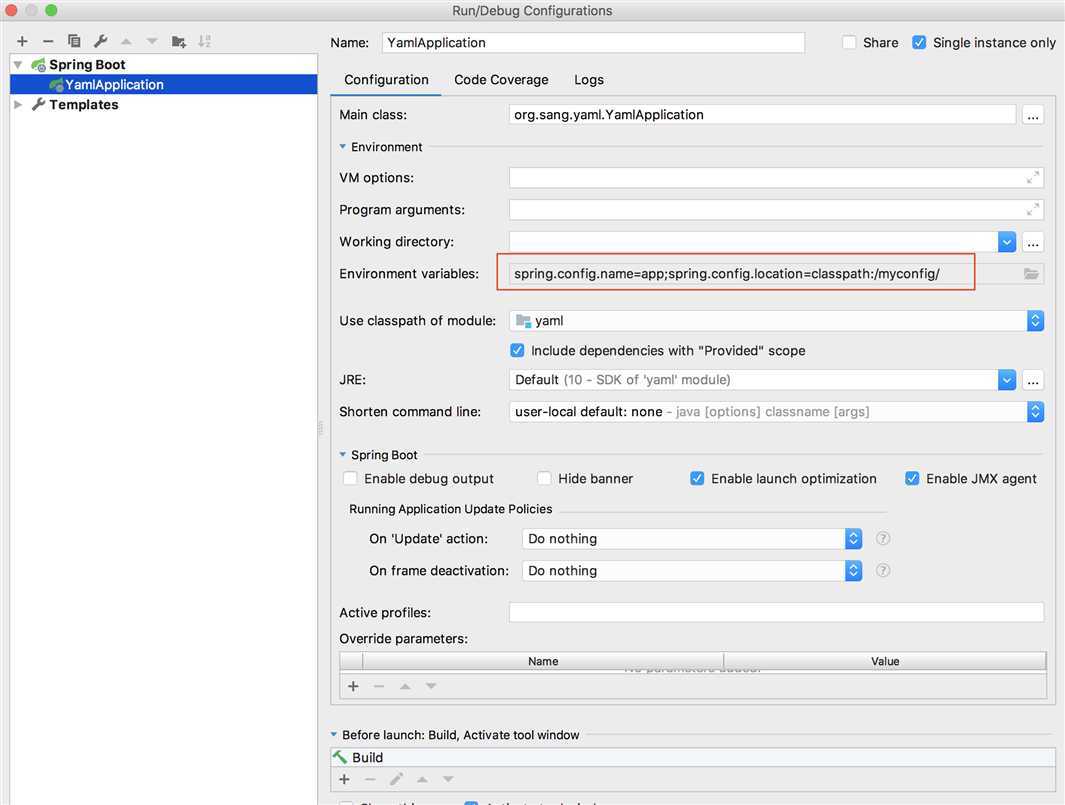1065x805 pixels.
Task: Open the Working directory dropdown arrow
Action: [x=1007, y=242]
